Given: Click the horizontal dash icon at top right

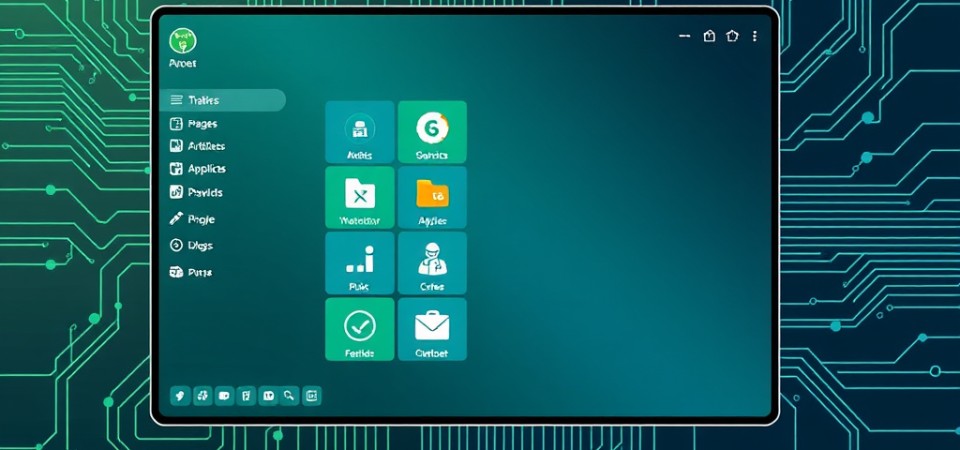Looking at the screenshot, I should pyautogui.click(x=685, y=36).
